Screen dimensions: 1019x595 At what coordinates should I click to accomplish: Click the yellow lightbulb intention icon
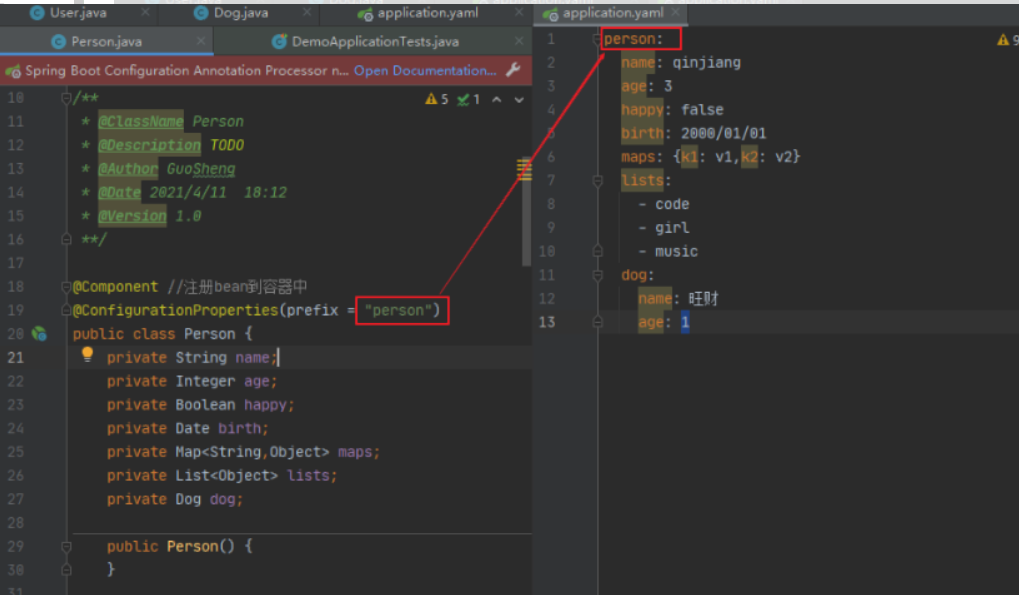click(x=87, y=354)
